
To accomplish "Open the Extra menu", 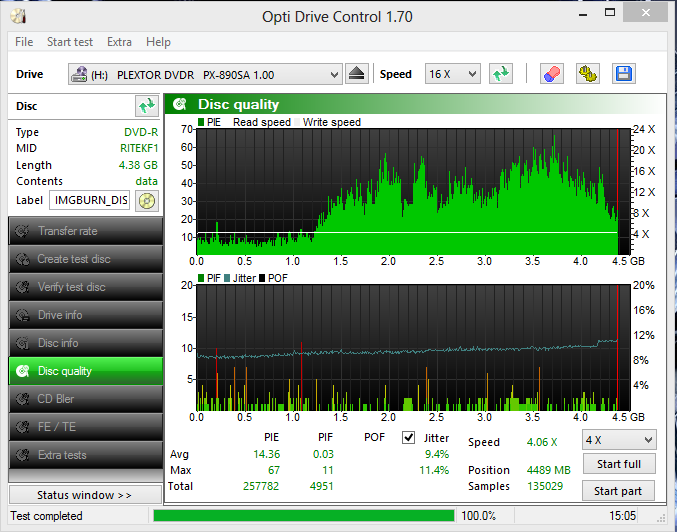I will click(119, 42).
